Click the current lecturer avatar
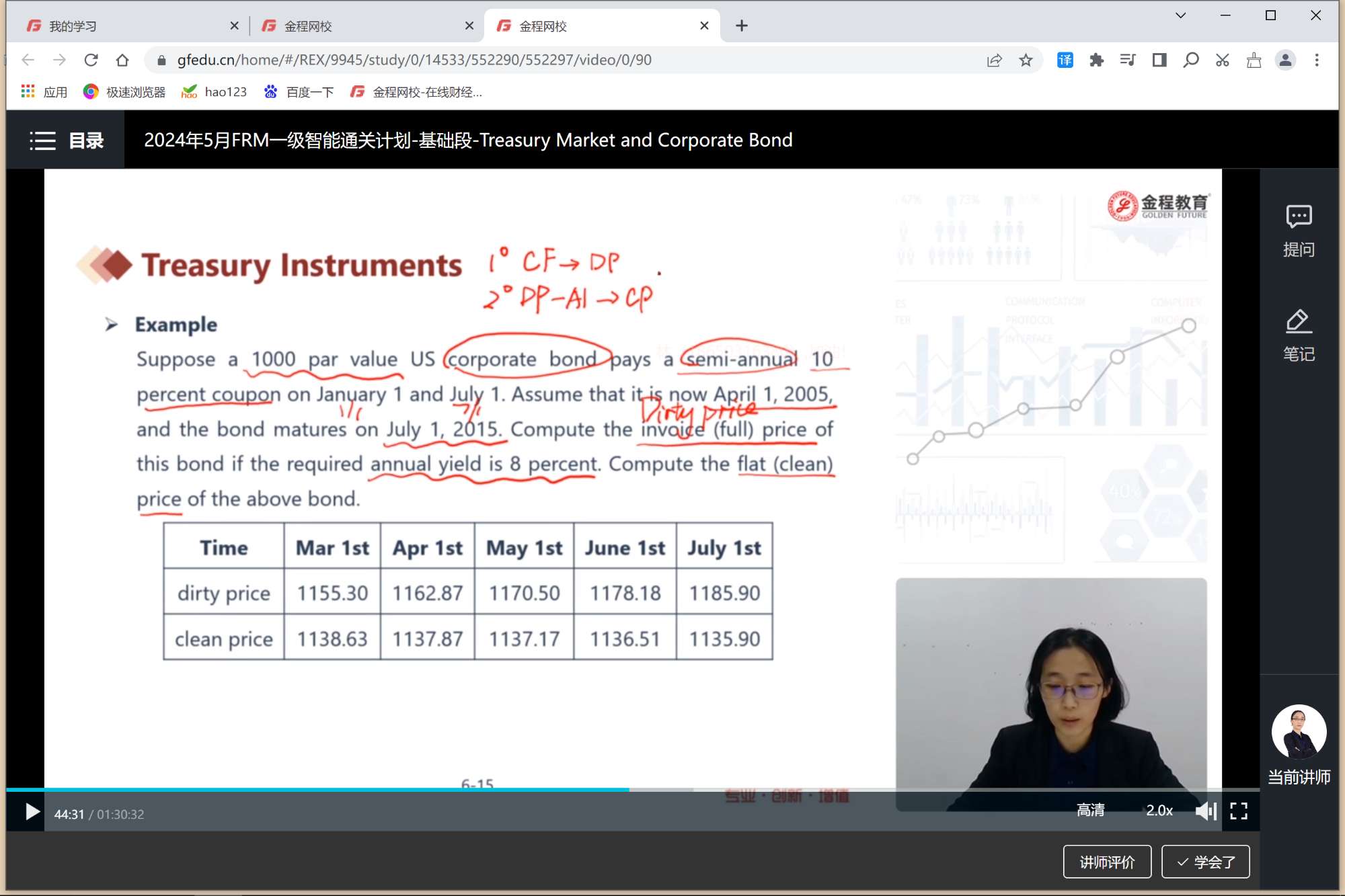The width and height of the screenshot is (1345, 896). [1298, 732]
